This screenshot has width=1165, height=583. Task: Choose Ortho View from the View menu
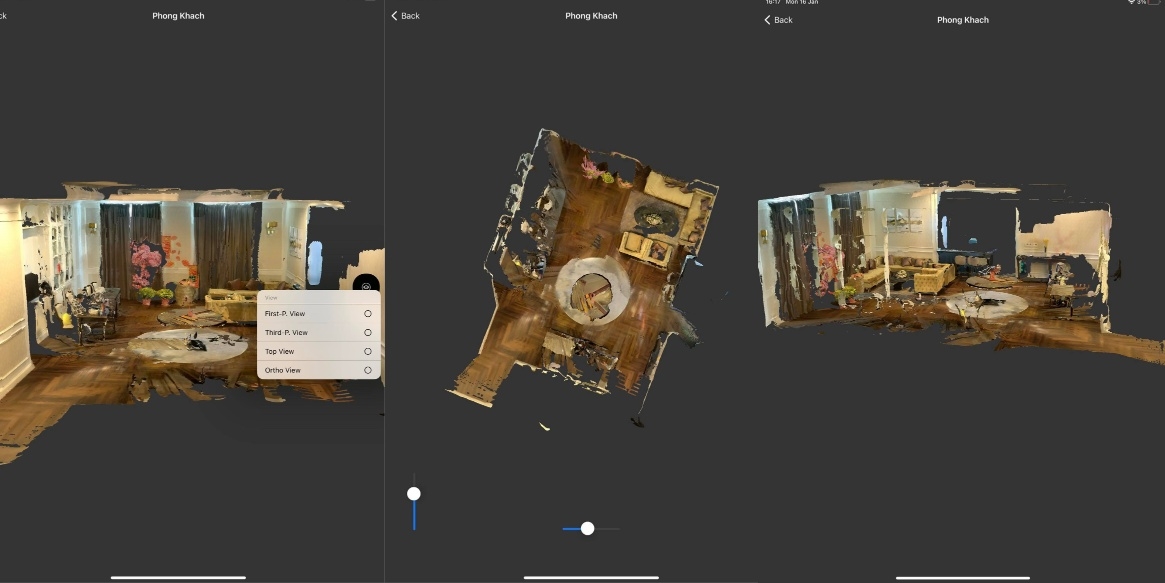pos(318,370)
